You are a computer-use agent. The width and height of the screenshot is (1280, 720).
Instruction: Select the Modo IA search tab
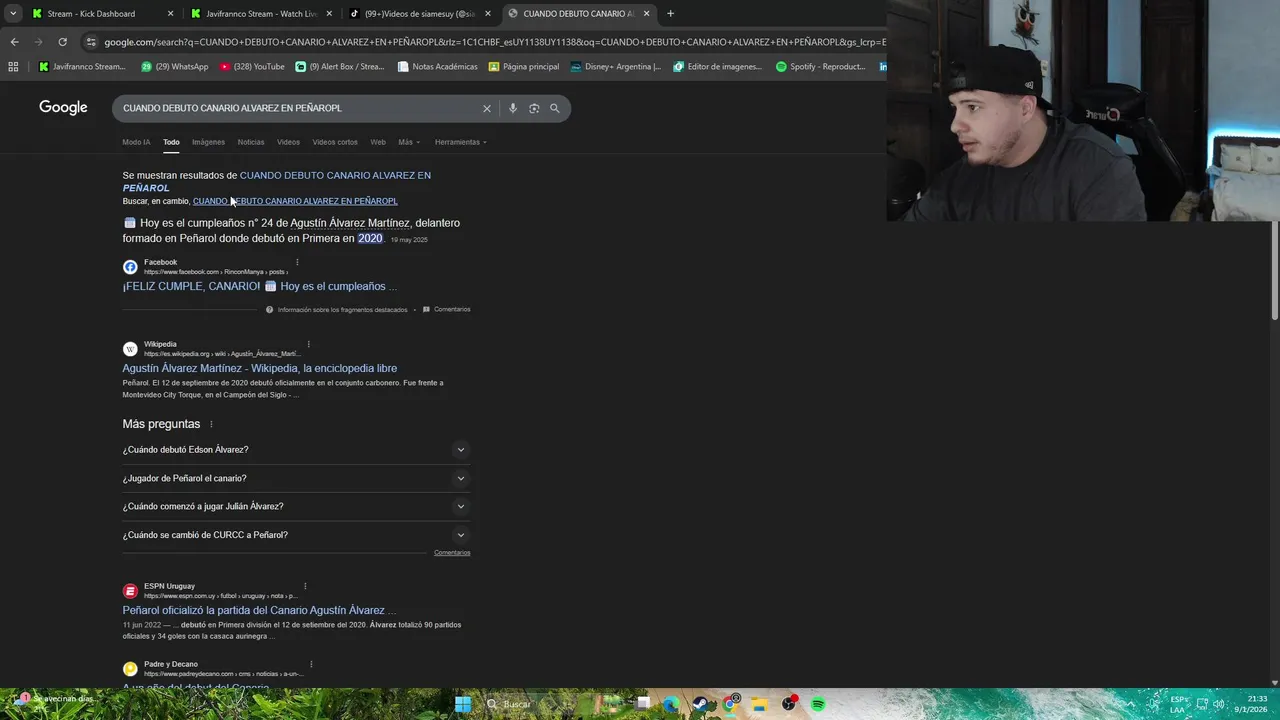coord(136,142)
